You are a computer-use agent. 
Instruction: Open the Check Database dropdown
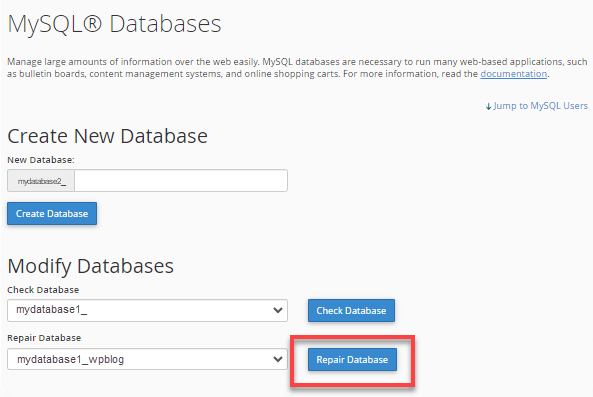(147, 310)
